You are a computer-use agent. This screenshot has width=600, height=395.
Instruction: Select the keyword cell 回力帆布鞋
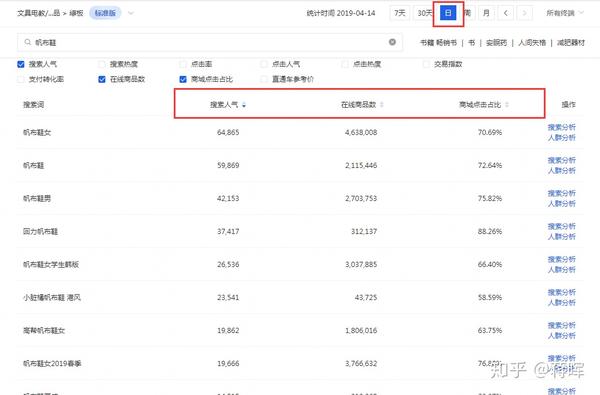click(x=40, y=232)
